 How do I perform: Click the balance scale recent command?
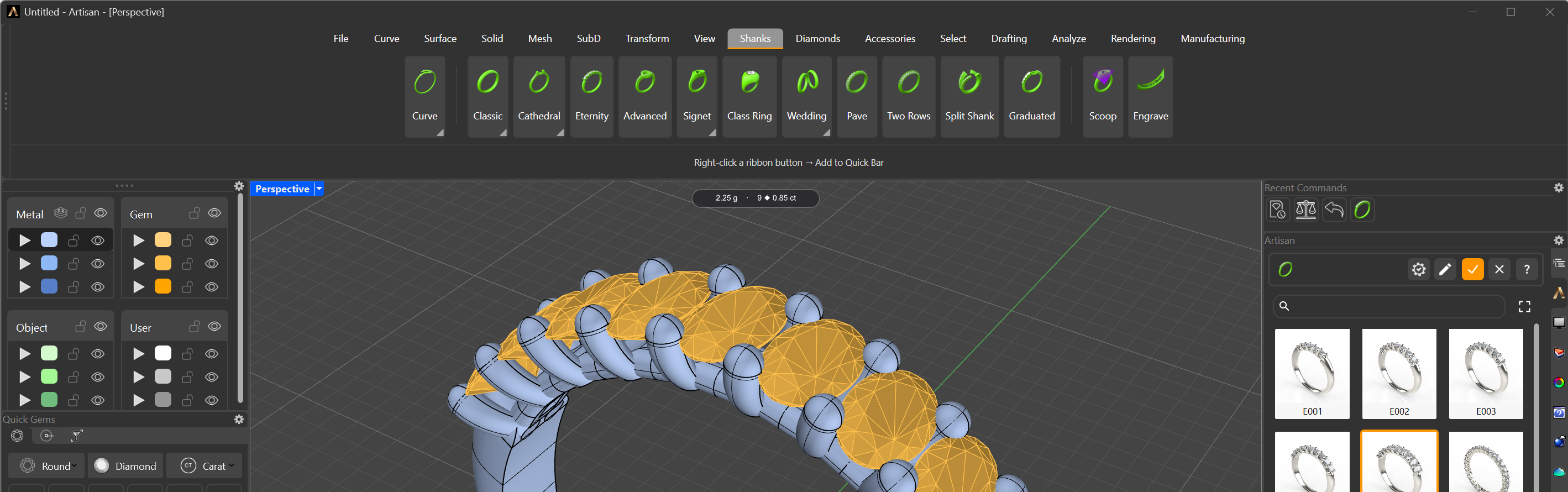(x=1305, y=210)
